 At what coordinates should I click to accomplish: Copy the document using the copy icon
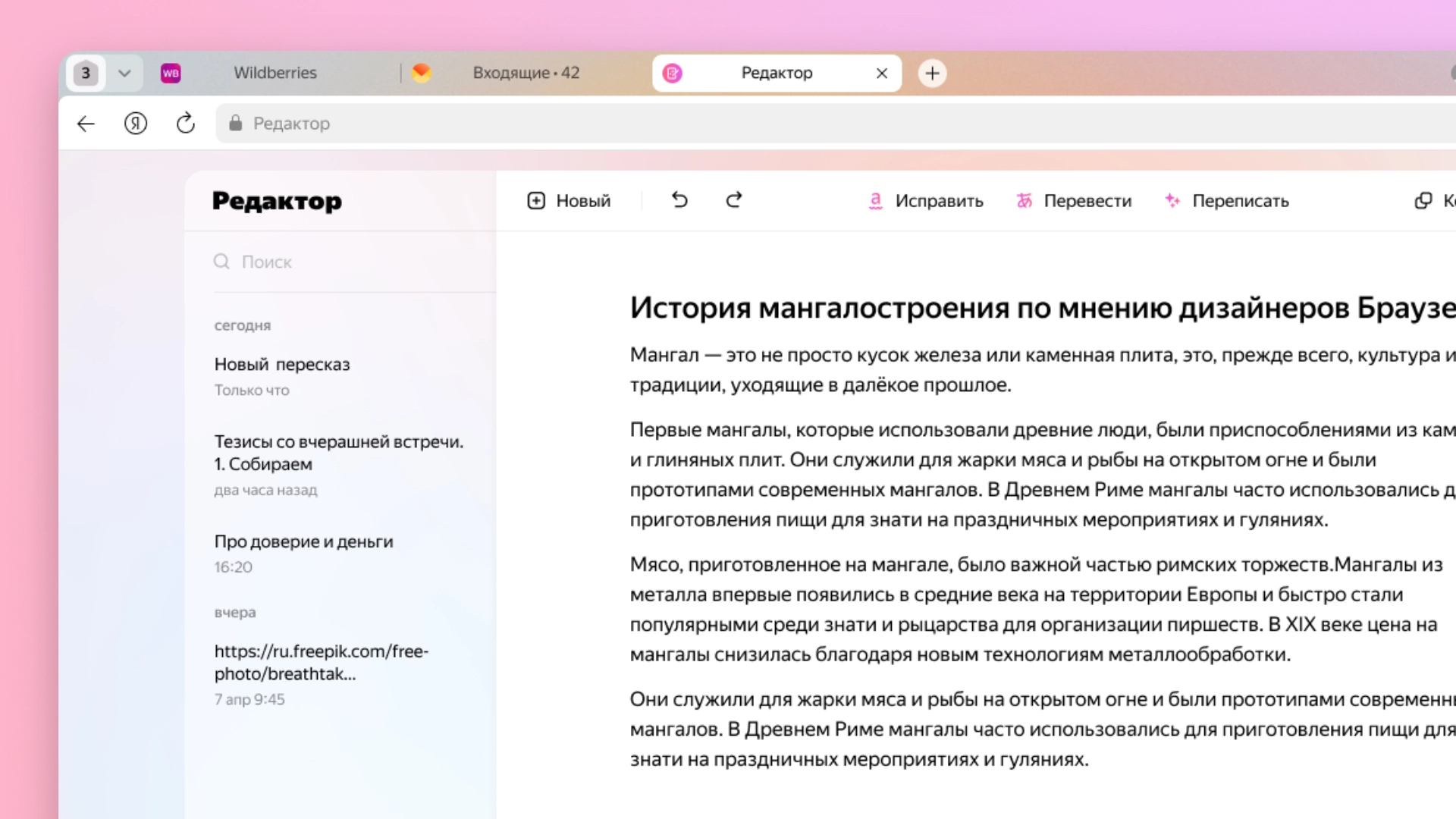1423,200
